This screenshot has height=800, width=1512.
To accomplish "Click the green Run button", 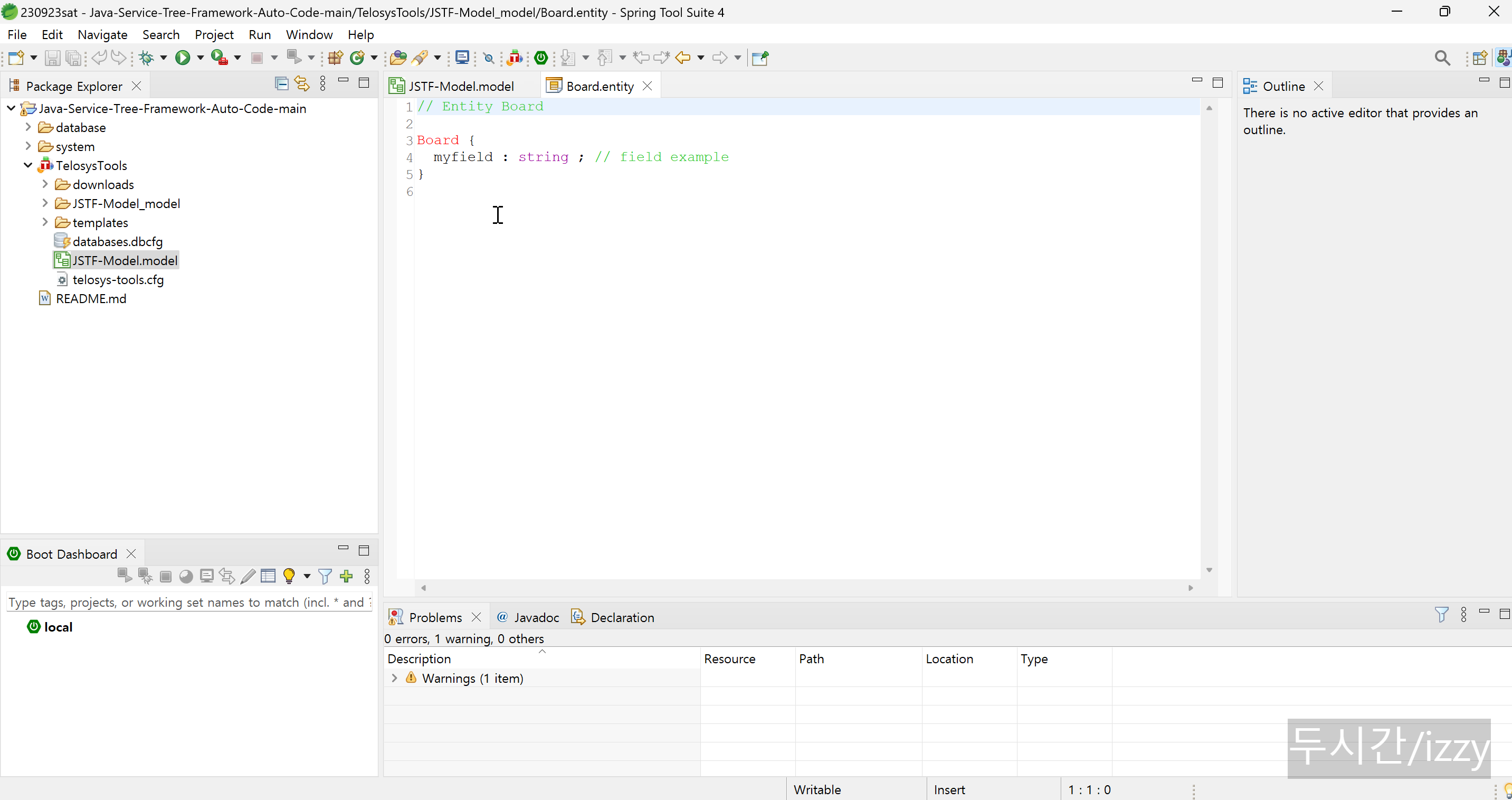I will [x=183, y=58].
